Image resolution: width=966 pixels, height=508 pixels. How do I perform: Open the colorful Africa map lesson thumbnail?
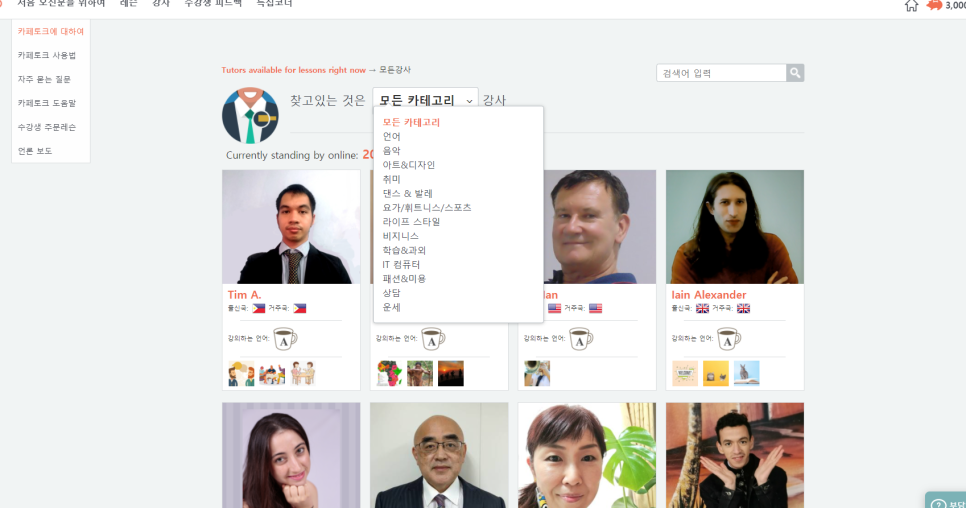click(389, 373)
